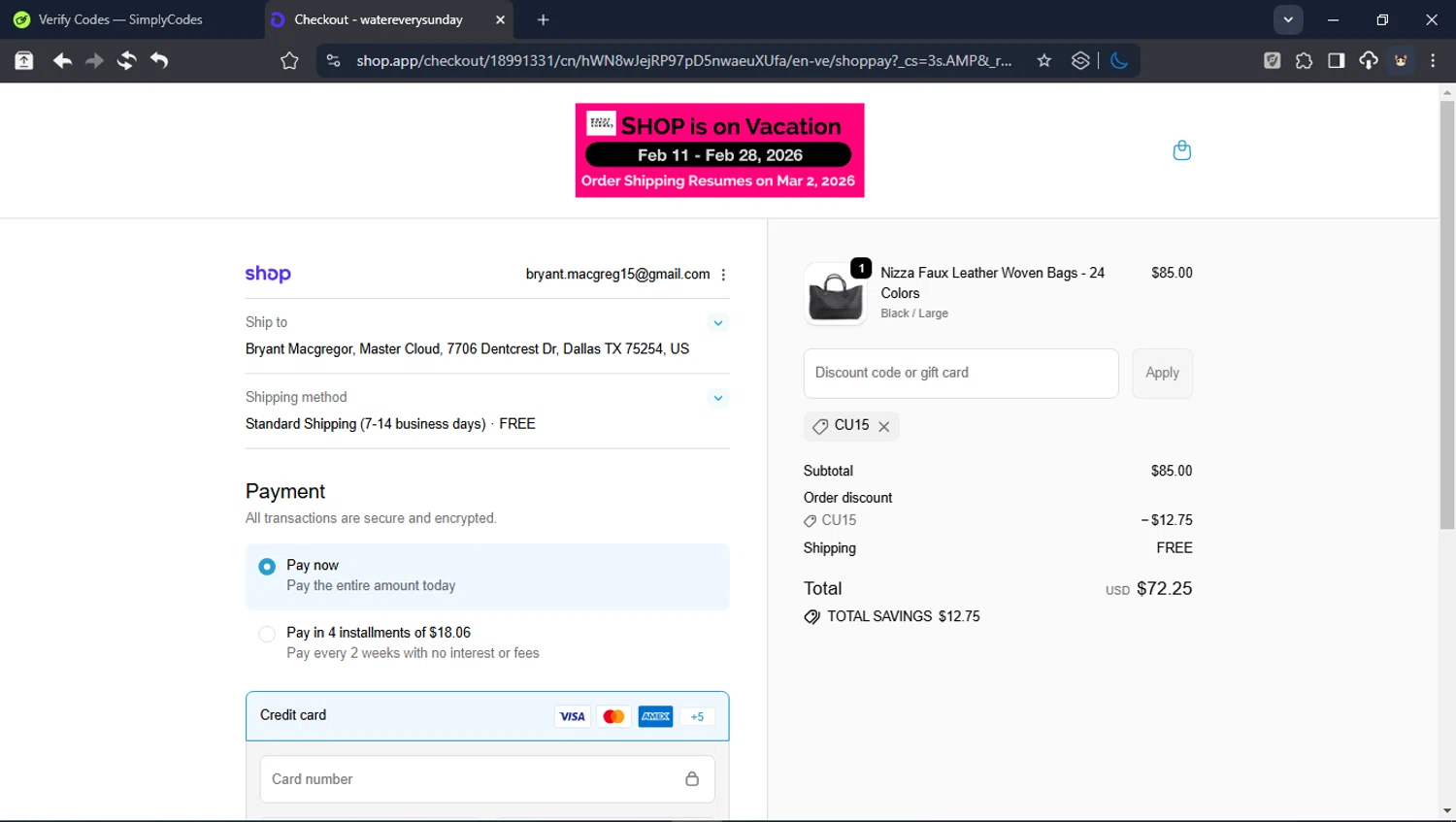This screenshot has width=1456, height=822.
Task: Click the cloud upload toolbar icon
Action: 1369,60
